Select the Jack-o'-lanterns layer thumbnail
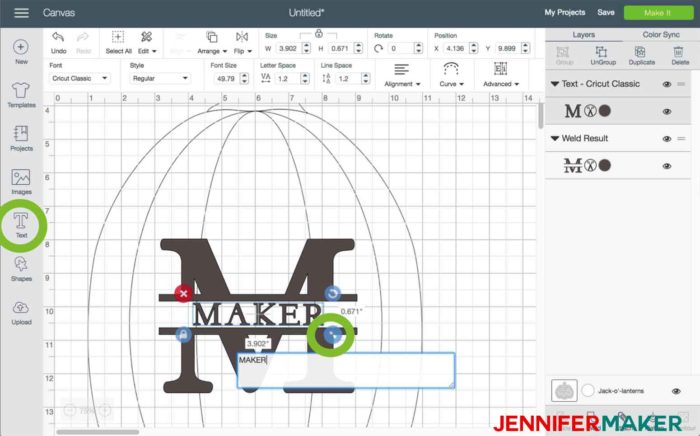 pos(564,390)
